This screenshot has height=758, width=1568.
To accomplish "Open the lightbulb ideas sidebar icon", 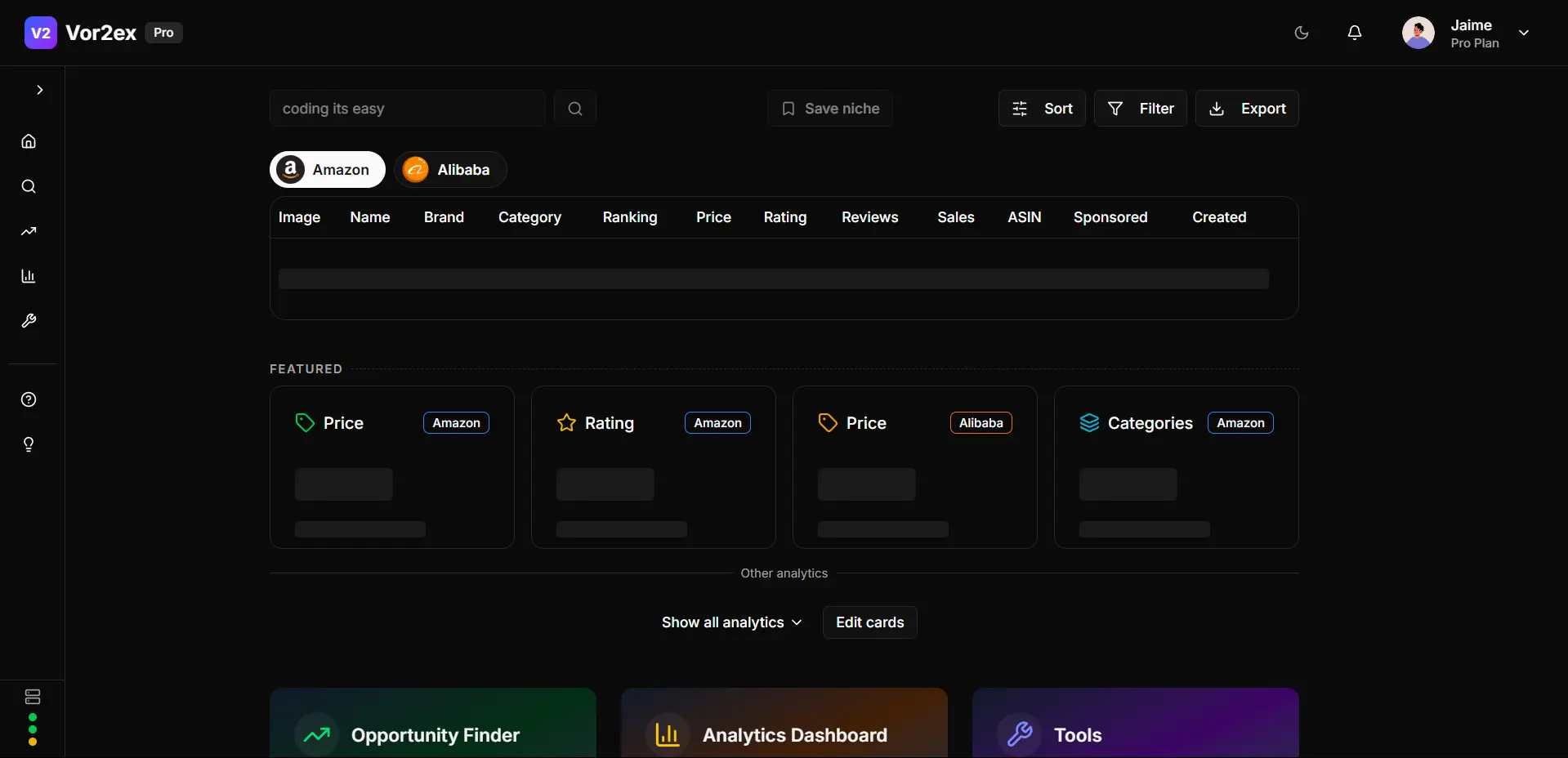I will (x=29, y=444).
